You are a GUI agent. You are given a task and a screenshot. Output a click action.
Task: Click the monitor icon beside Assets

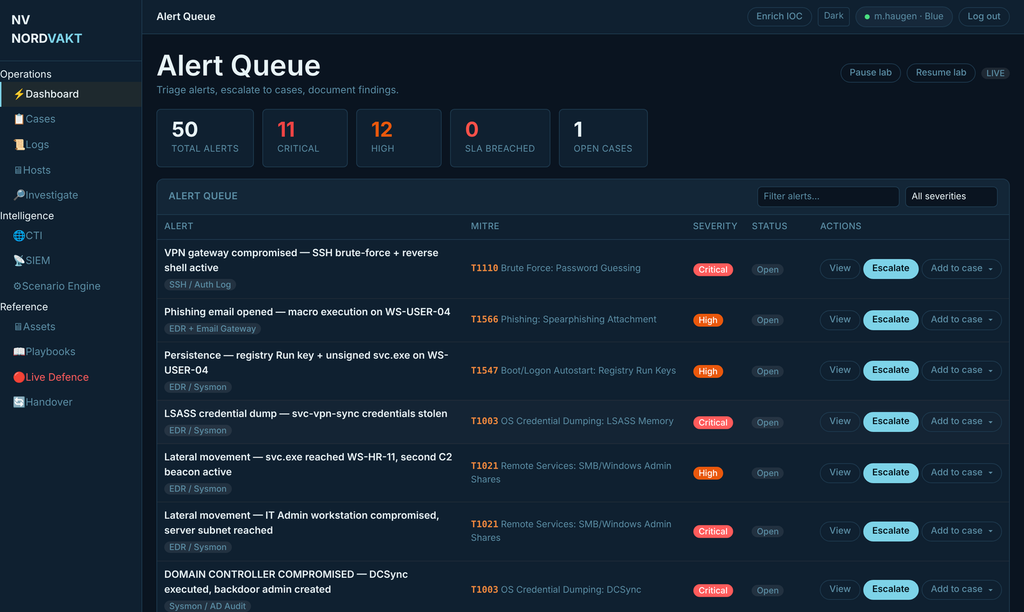click(18, 327)
